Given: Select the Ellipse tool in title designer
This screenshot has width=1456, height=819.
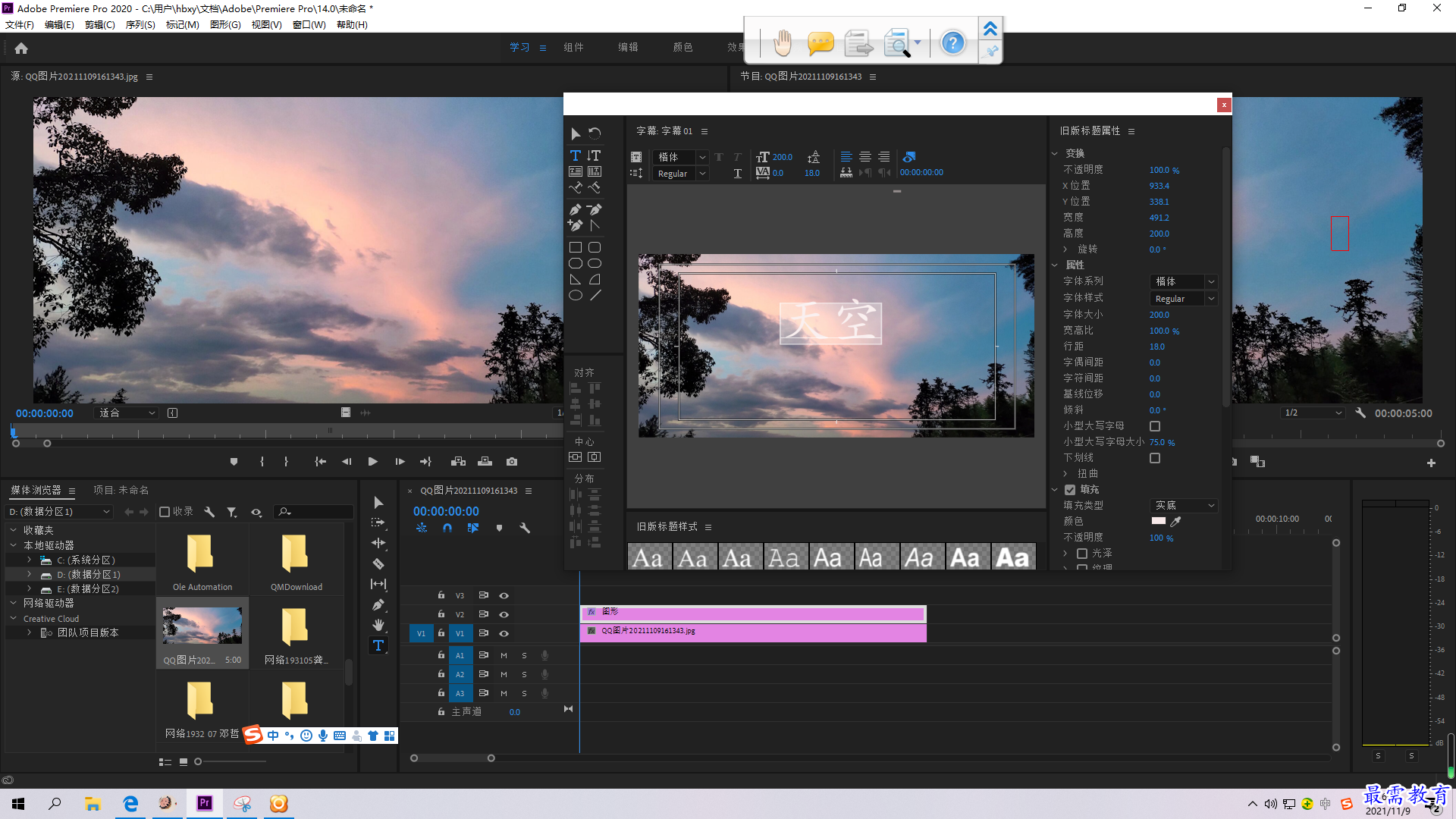Looking at the screenshot, I should click(x=576, y=296).
